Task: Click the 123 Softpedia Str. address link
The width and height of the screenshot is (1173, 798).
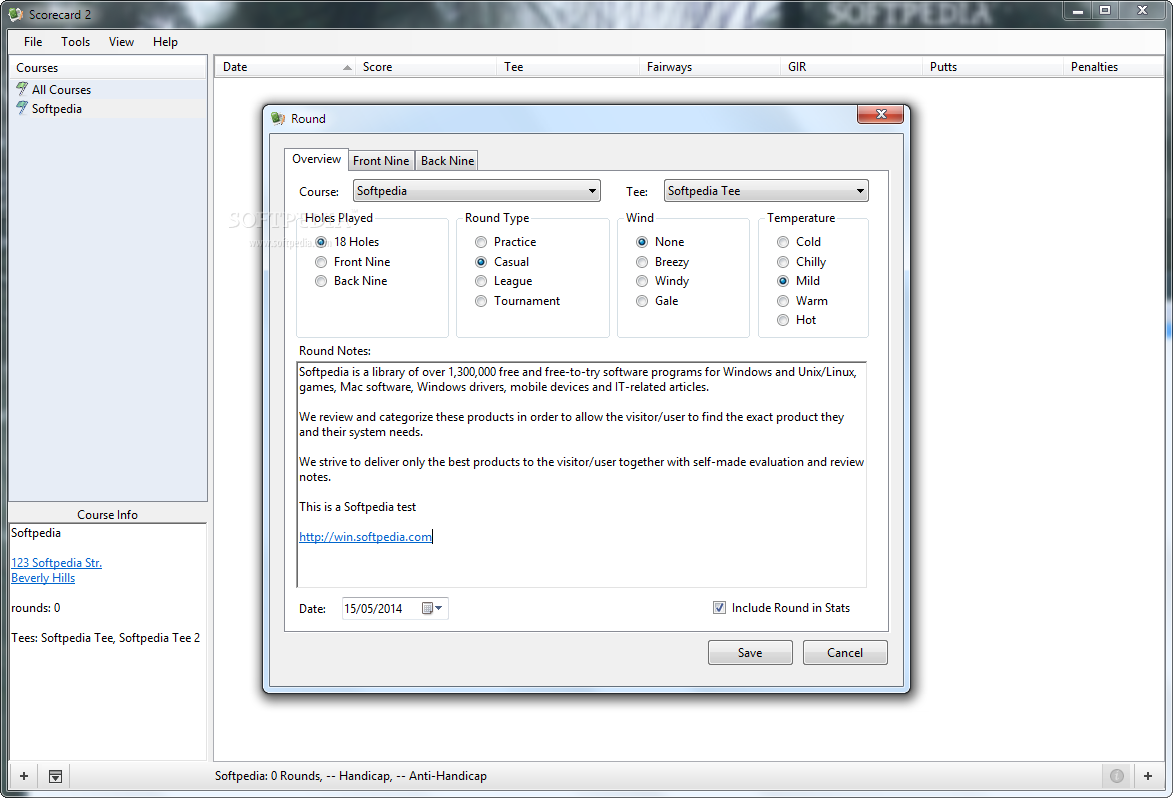Action: point(56,562)
